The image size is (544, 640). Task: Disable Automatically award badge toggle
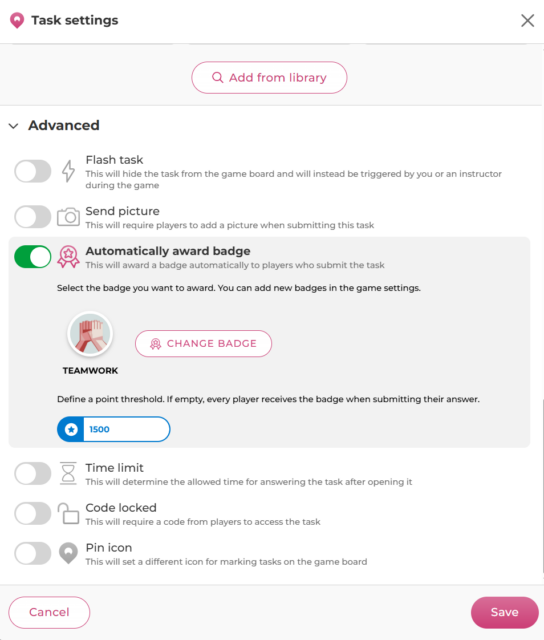pos(33,257)
